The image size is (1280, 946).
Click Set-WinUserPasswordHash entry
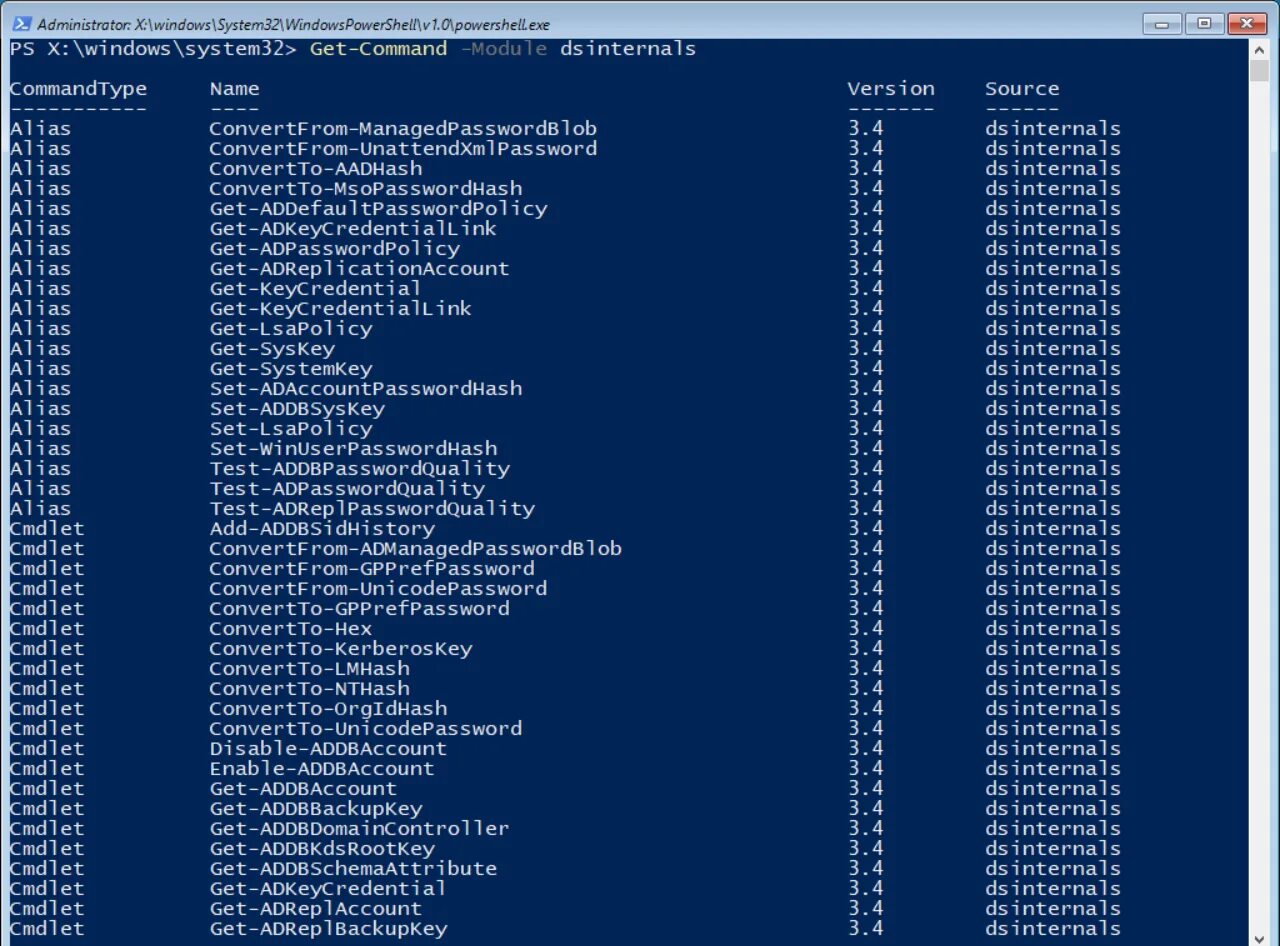353,449
